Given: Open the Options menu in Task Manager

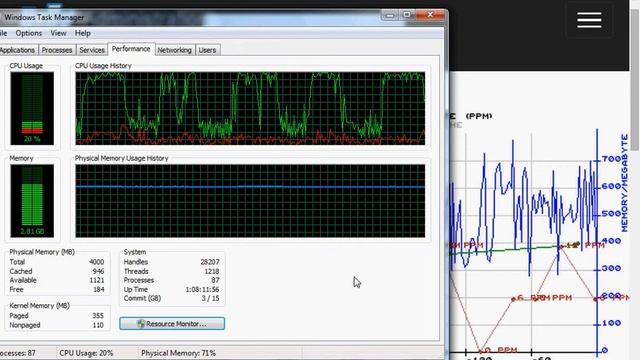Looking at the screenshot, I should point(29,33).
